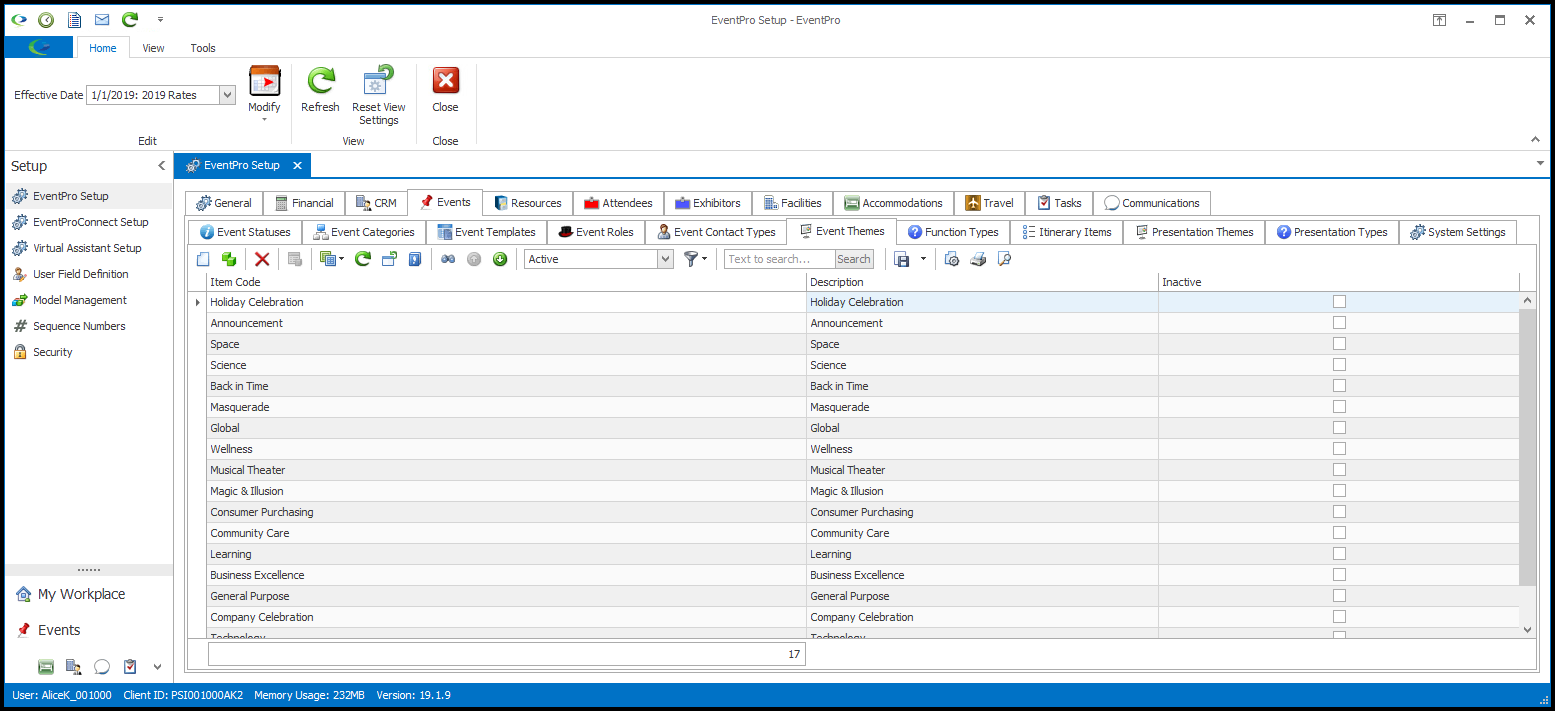Click the envelope mail icon in title bar
This screenshot has height=711, width=1555.
click(x=102, y=20)
